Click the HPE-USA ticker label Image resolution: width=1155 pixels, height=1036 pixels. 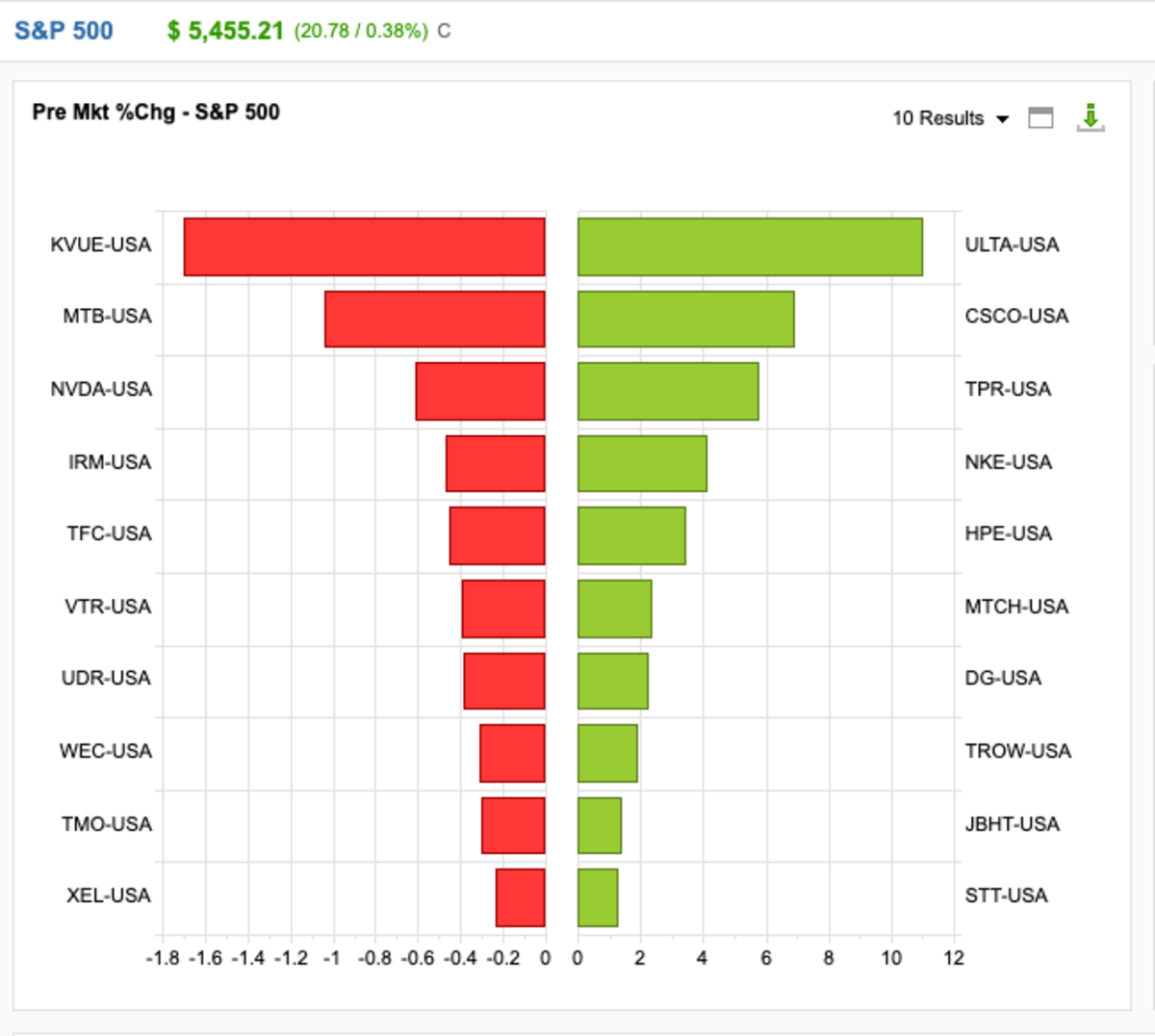pos(1008,533)
